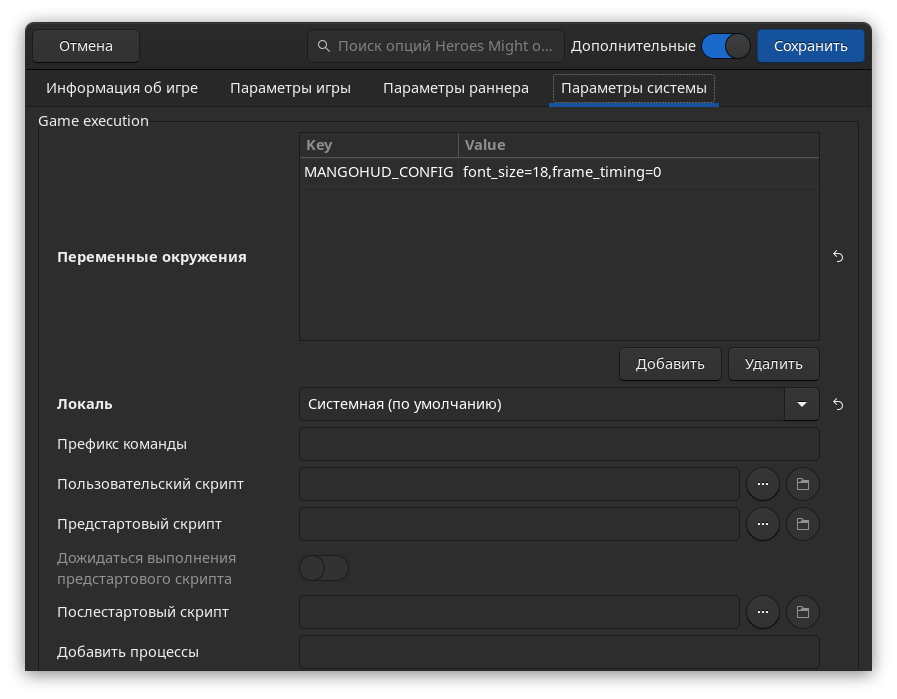Open the Информация об игре tab

122,88
